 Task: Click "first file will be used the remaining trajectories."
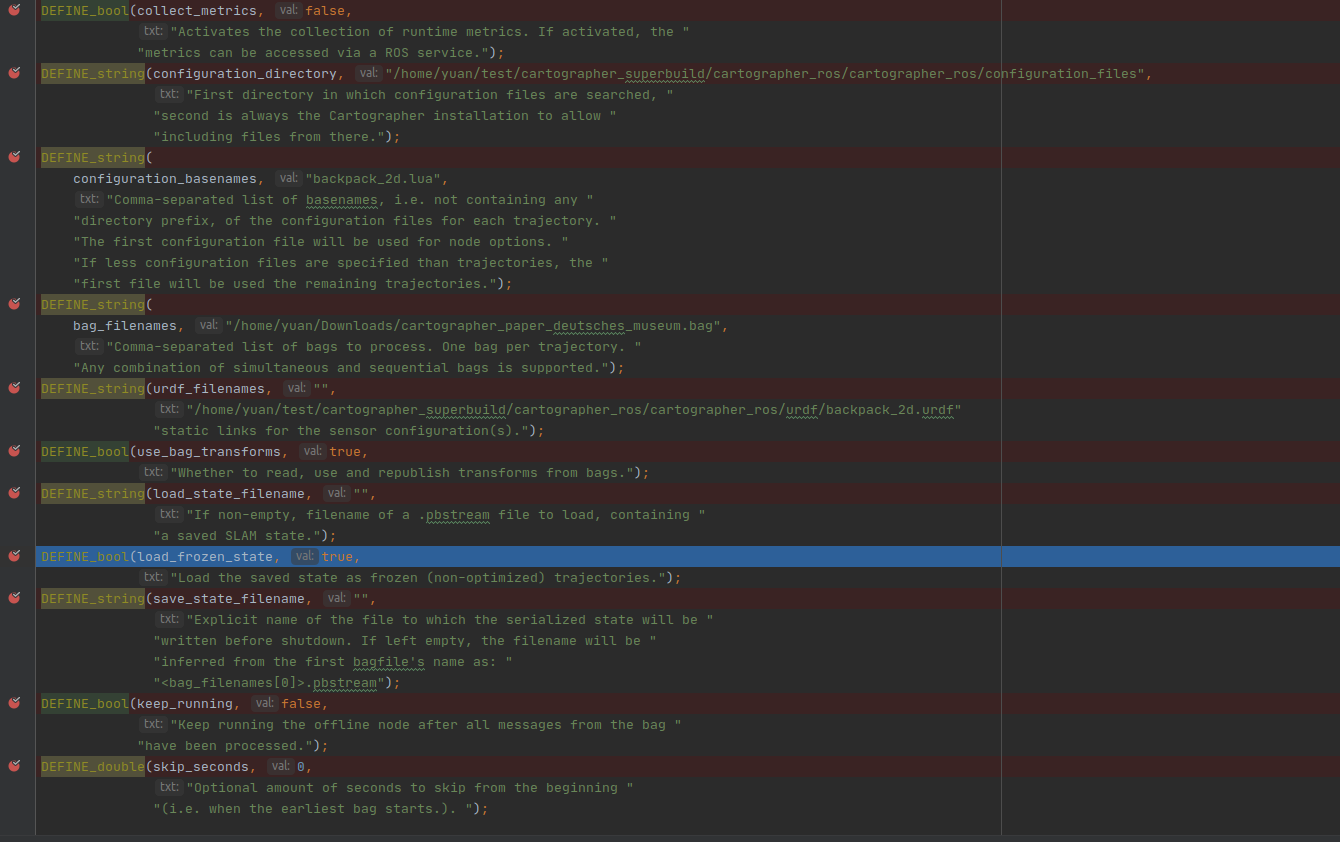[x=285, y=283]
